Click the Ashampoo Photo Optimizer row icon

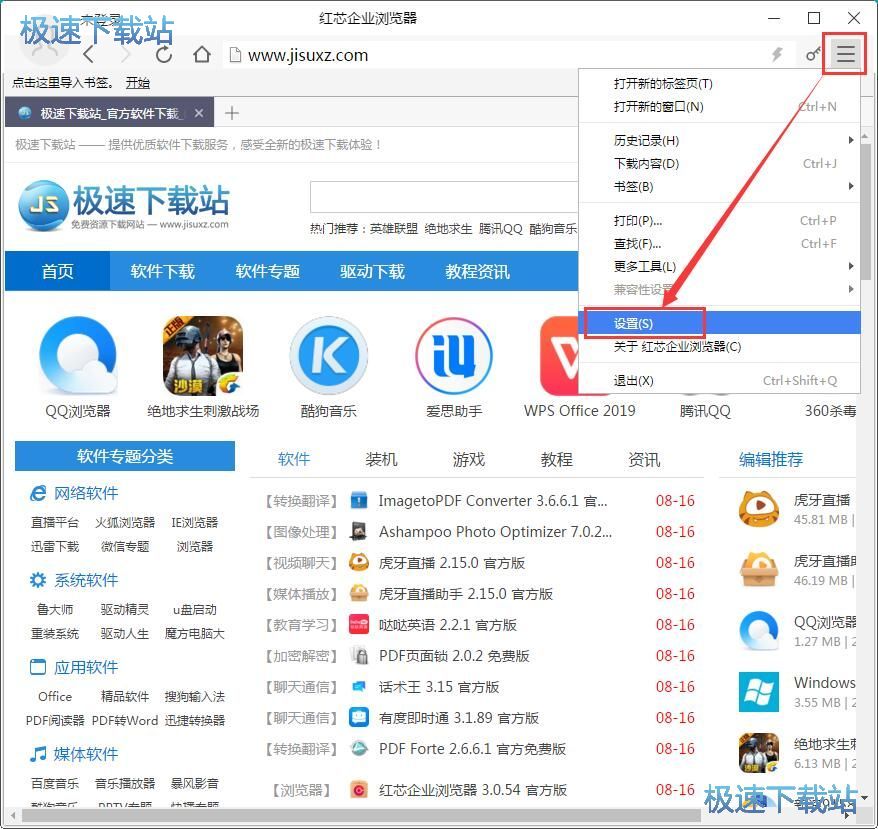[x=358, y=531]
